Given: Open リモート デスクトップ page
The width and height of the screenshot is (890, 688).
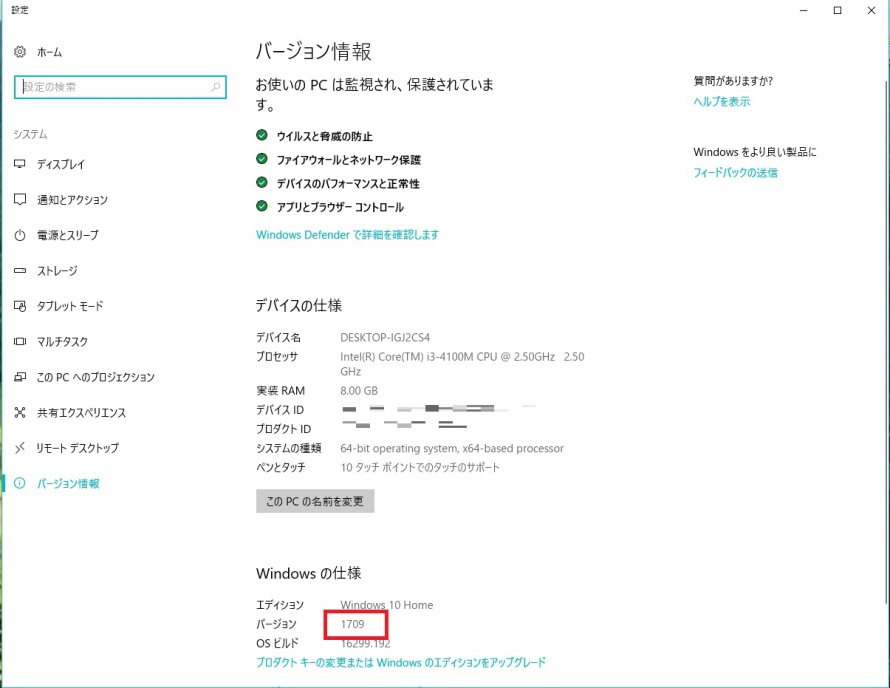Looking at the screenshot, I should click(78, 448).
